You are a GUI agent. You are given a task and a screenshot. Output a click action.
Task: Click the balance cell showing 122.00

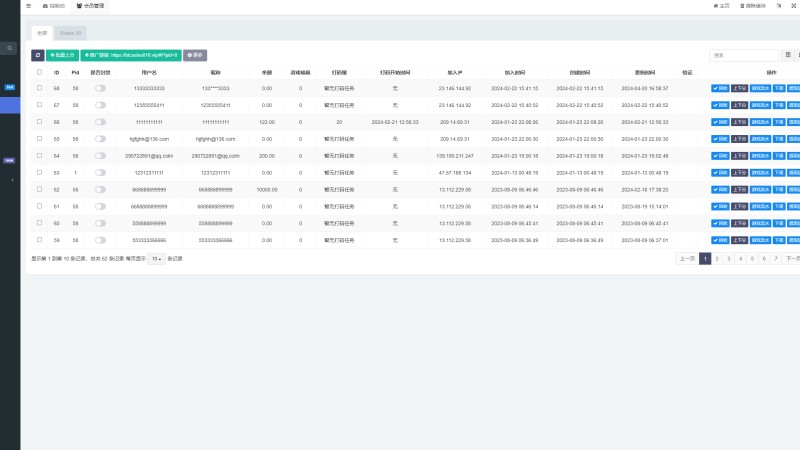point(267,122)
